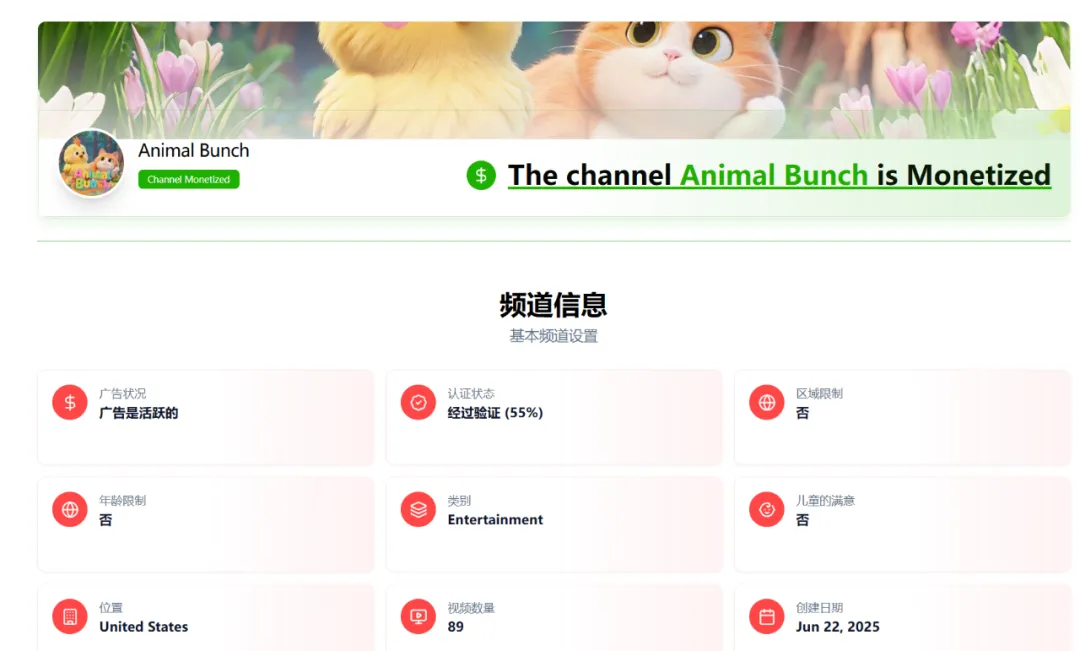The height and width of the screenshot is (651, 1080).
Task: Click the Channel Monetized badge
Action: coord(189,179)
